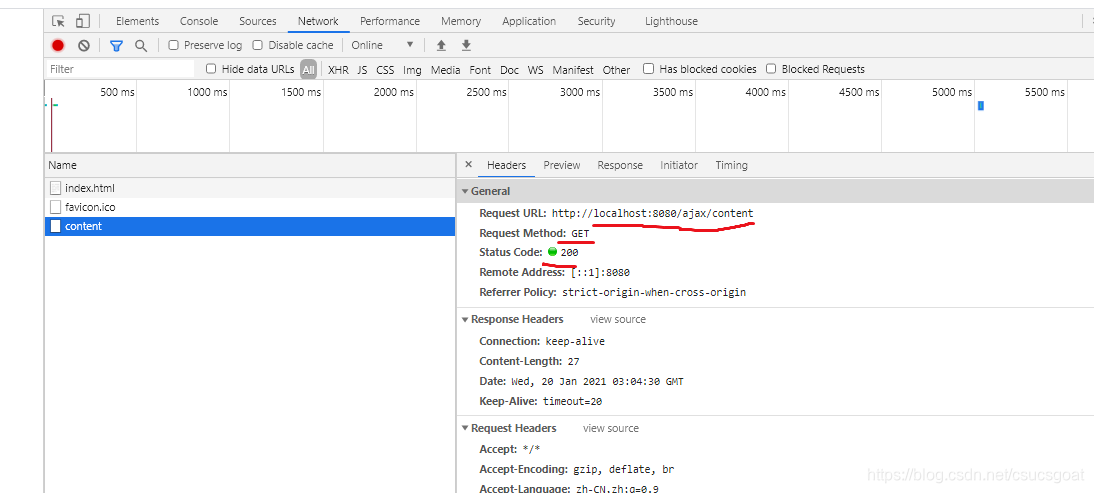Activate the inspect element picker icon
Viewport: 1094px width, 493px height.
[59, 21]
